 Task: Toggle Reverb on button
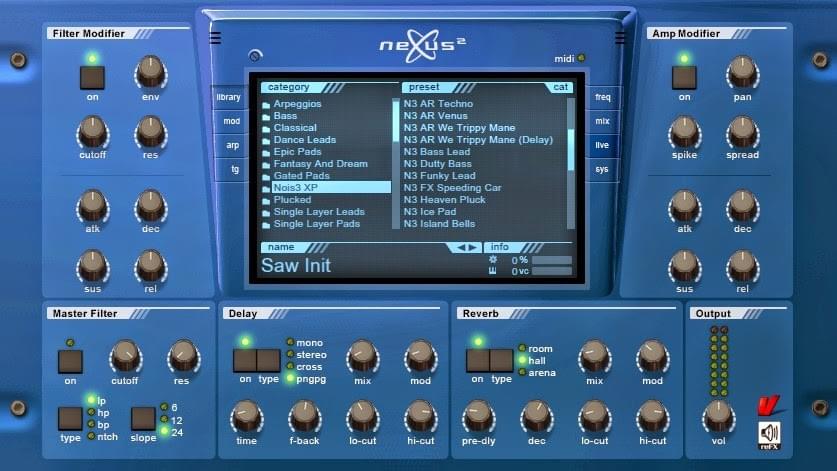click(x=478, y=360)
